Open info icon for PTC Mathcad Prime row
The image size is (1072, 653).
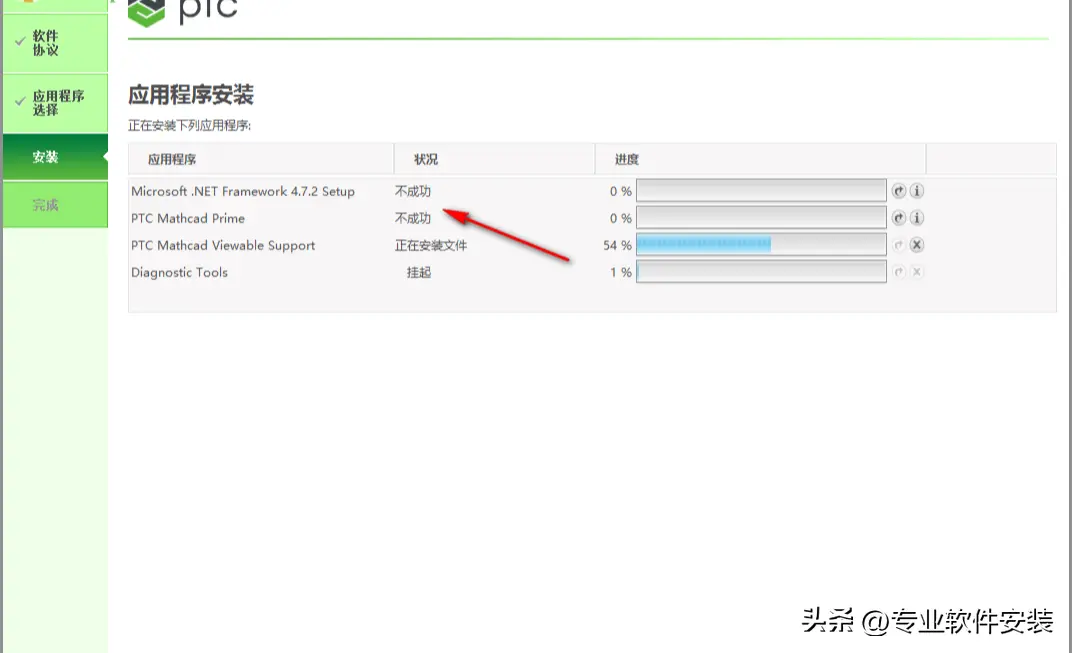(917, 218)
